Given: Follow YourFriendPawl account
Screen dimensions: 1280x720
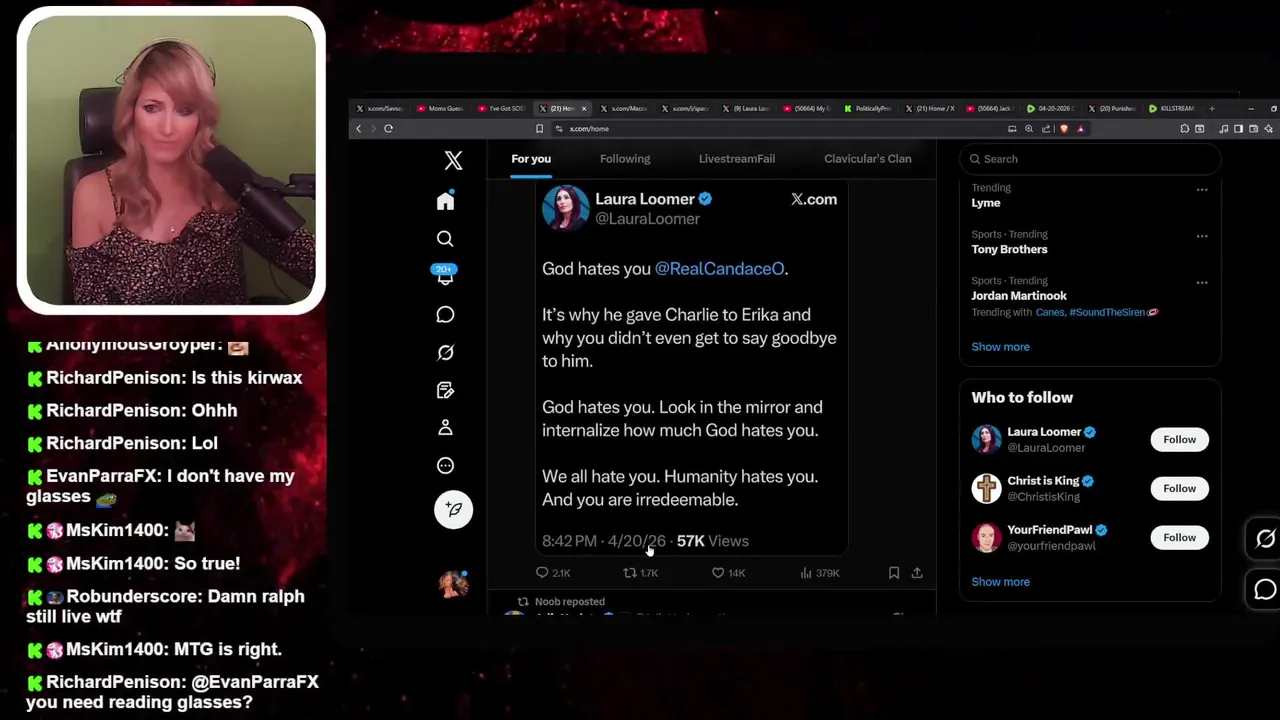Looking at the screenshot, I should (1179, 537).
